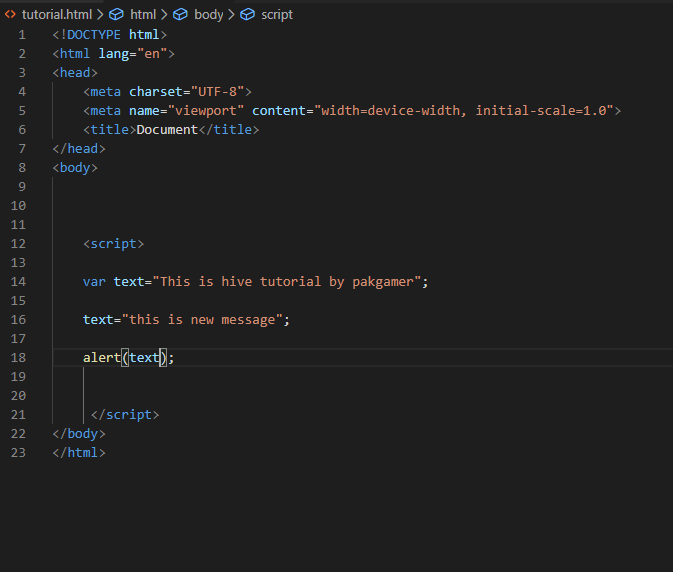Click the lang="en" attribute text
Viewport: 673px width, 572px height.
coord(133,54)
